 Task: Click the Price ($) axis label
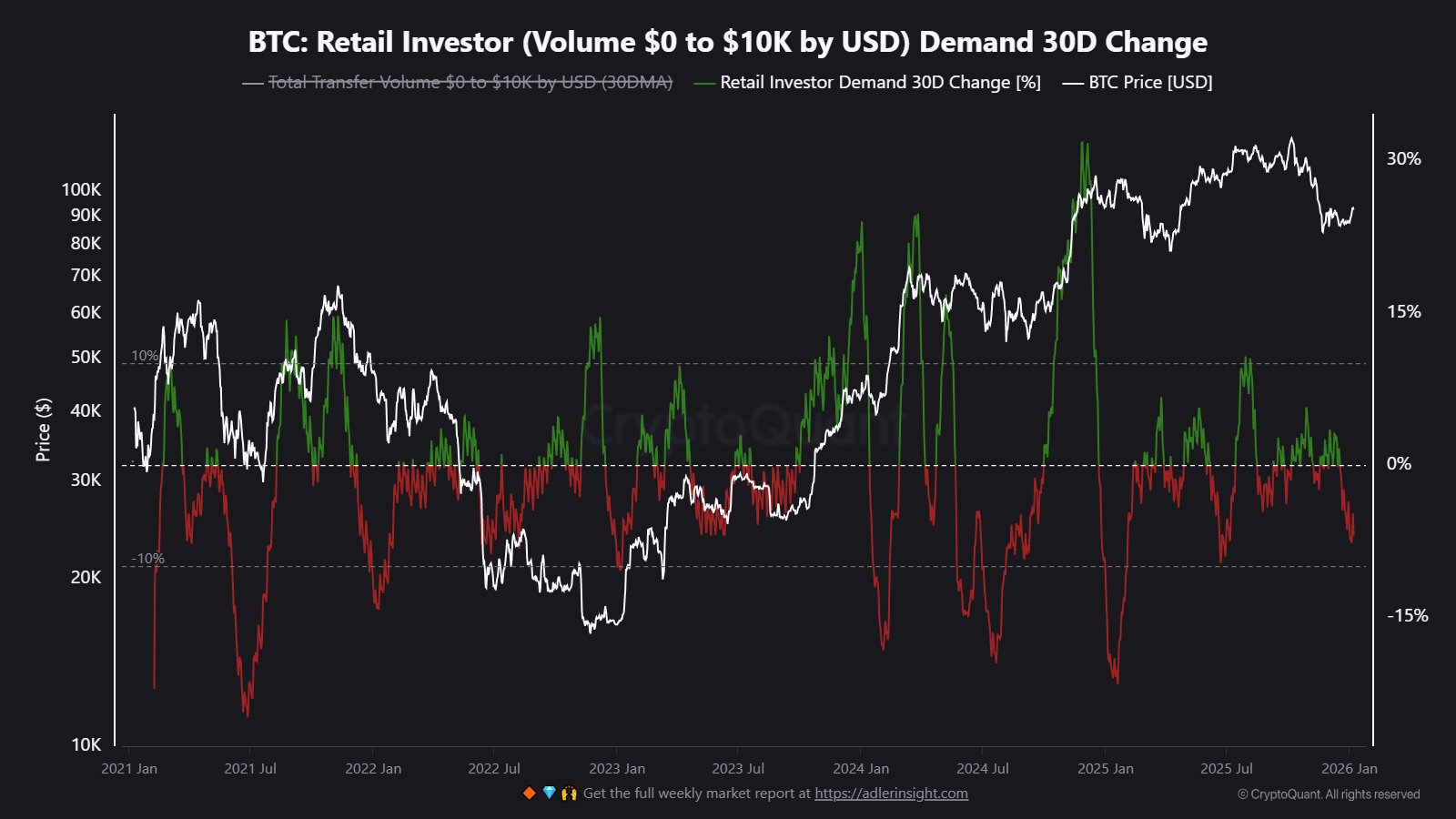click(x=42, y=429)
